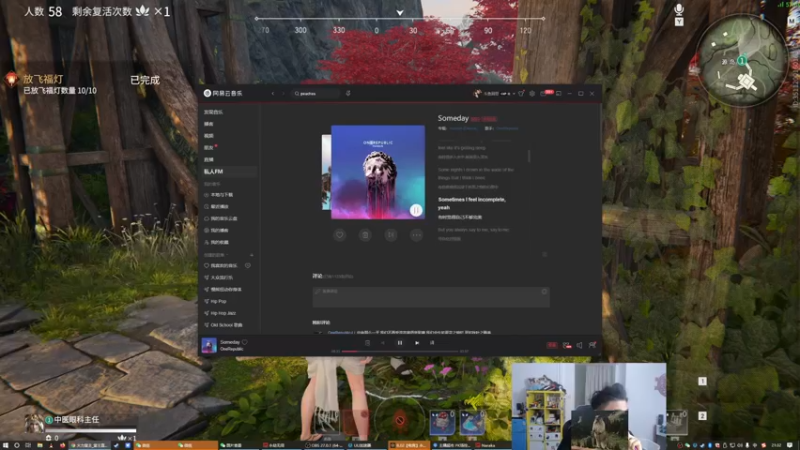Open the listen-together icon in bottom bar

pos(567,345)
